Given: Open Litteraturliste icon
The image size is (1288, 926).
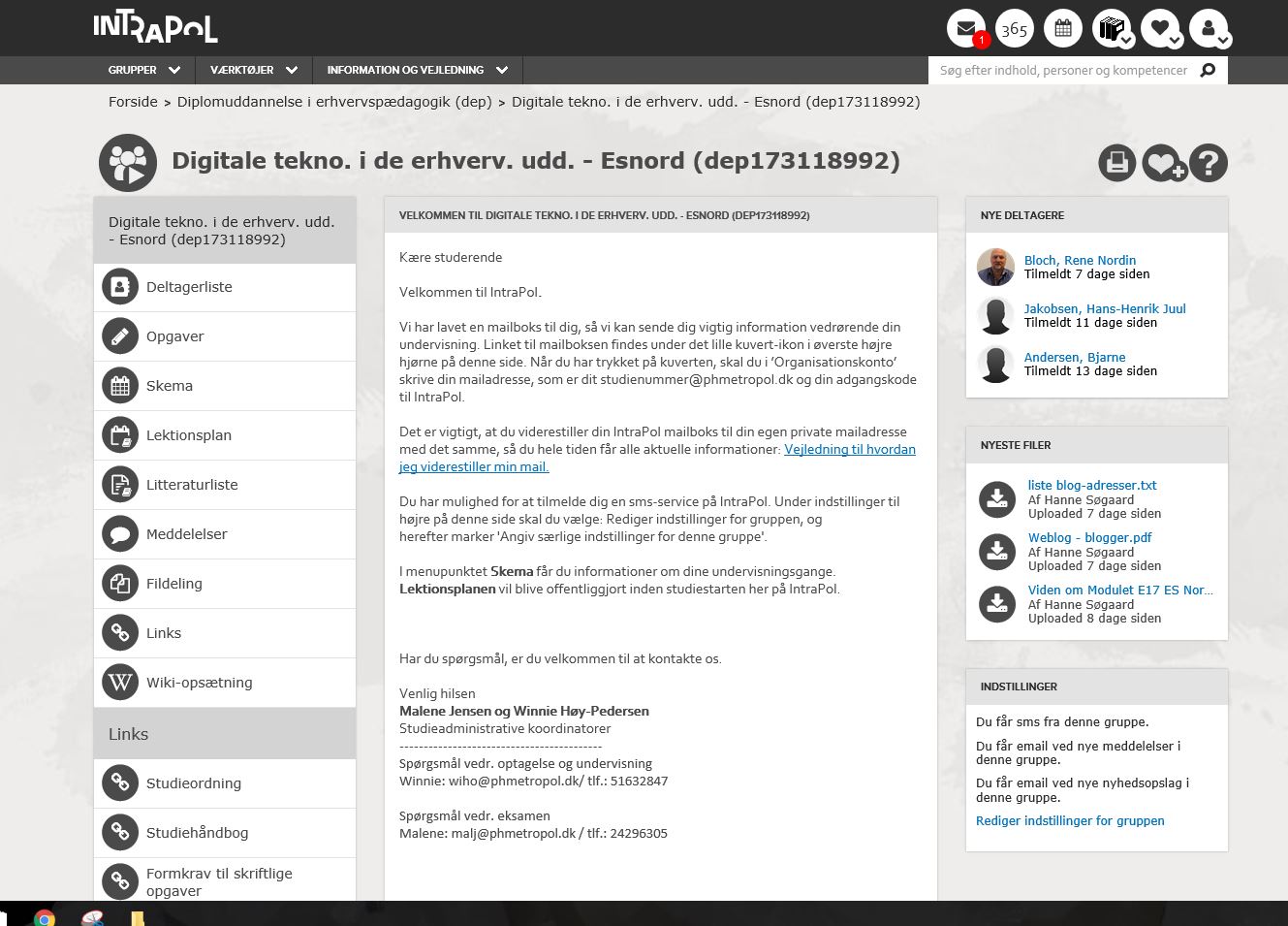Looking at the screenshot, I should 120,485.
